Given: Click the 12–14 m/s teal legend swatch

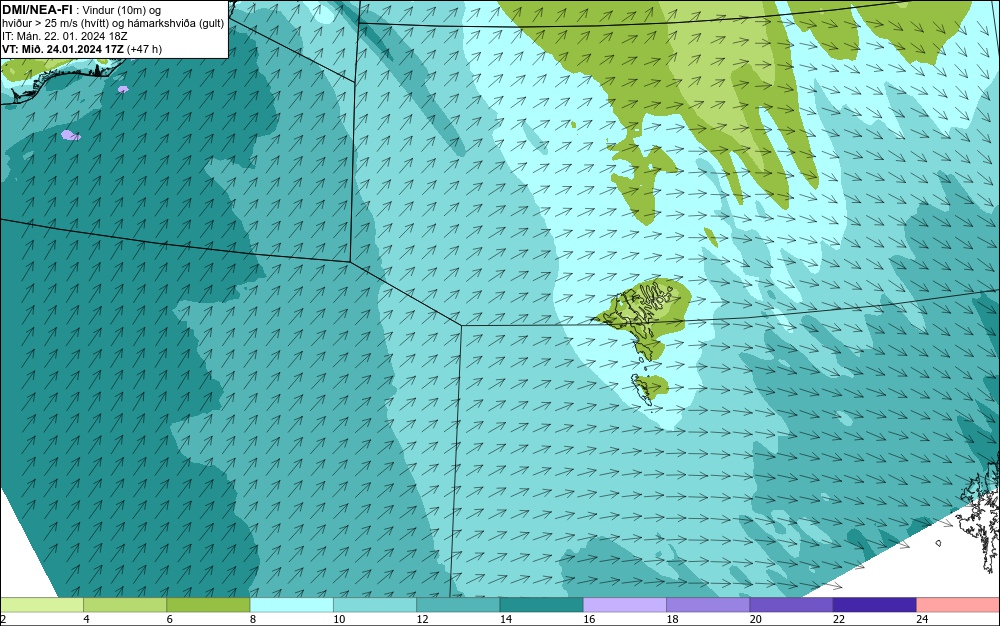Looking at the screenshot, I should click(x=458, y=605).
